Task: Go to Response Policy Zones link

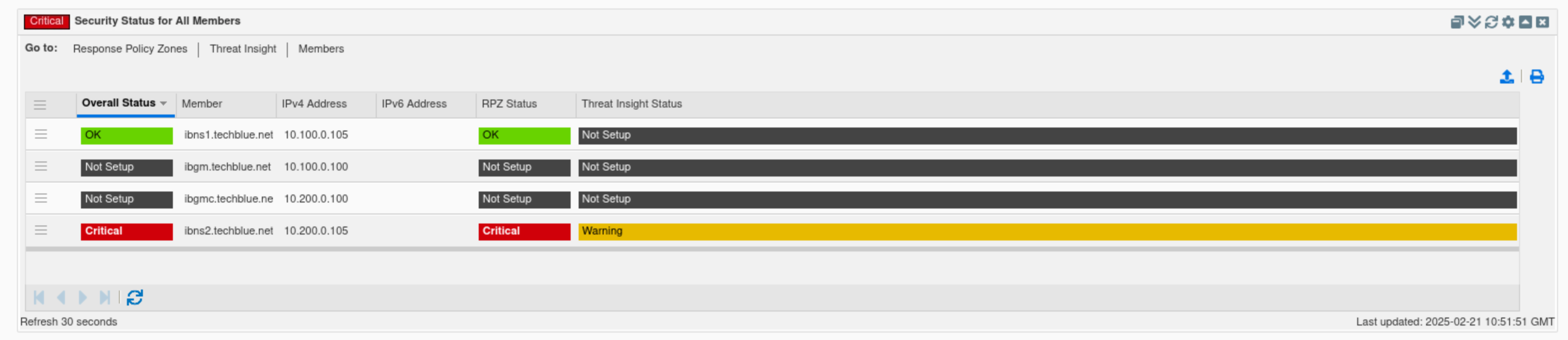Action: click(x=129, y=48)
